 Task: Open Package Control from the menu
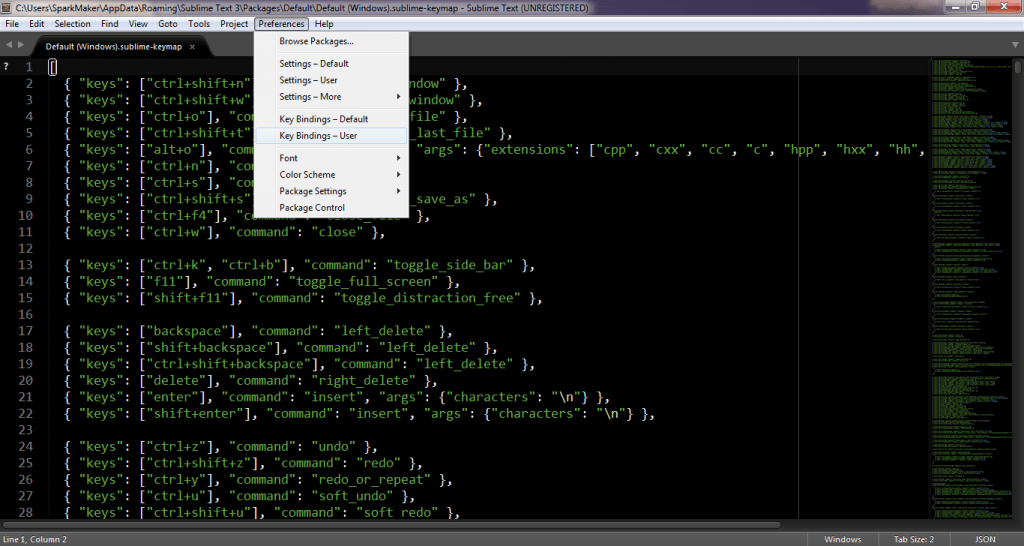coord(312,208)
